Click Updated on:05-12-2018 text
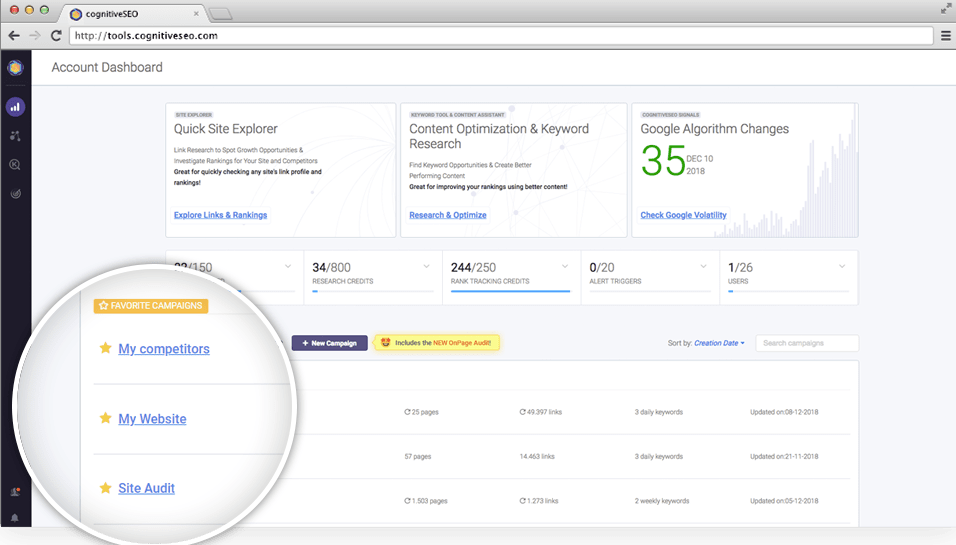 click(x=784, y=501)
